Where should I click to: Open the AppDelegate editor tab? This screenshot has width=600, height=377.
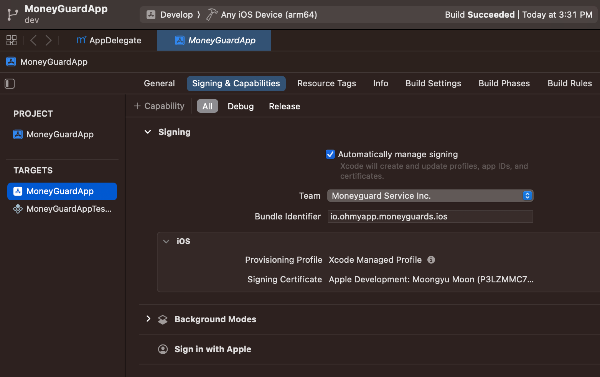(109, 40)
